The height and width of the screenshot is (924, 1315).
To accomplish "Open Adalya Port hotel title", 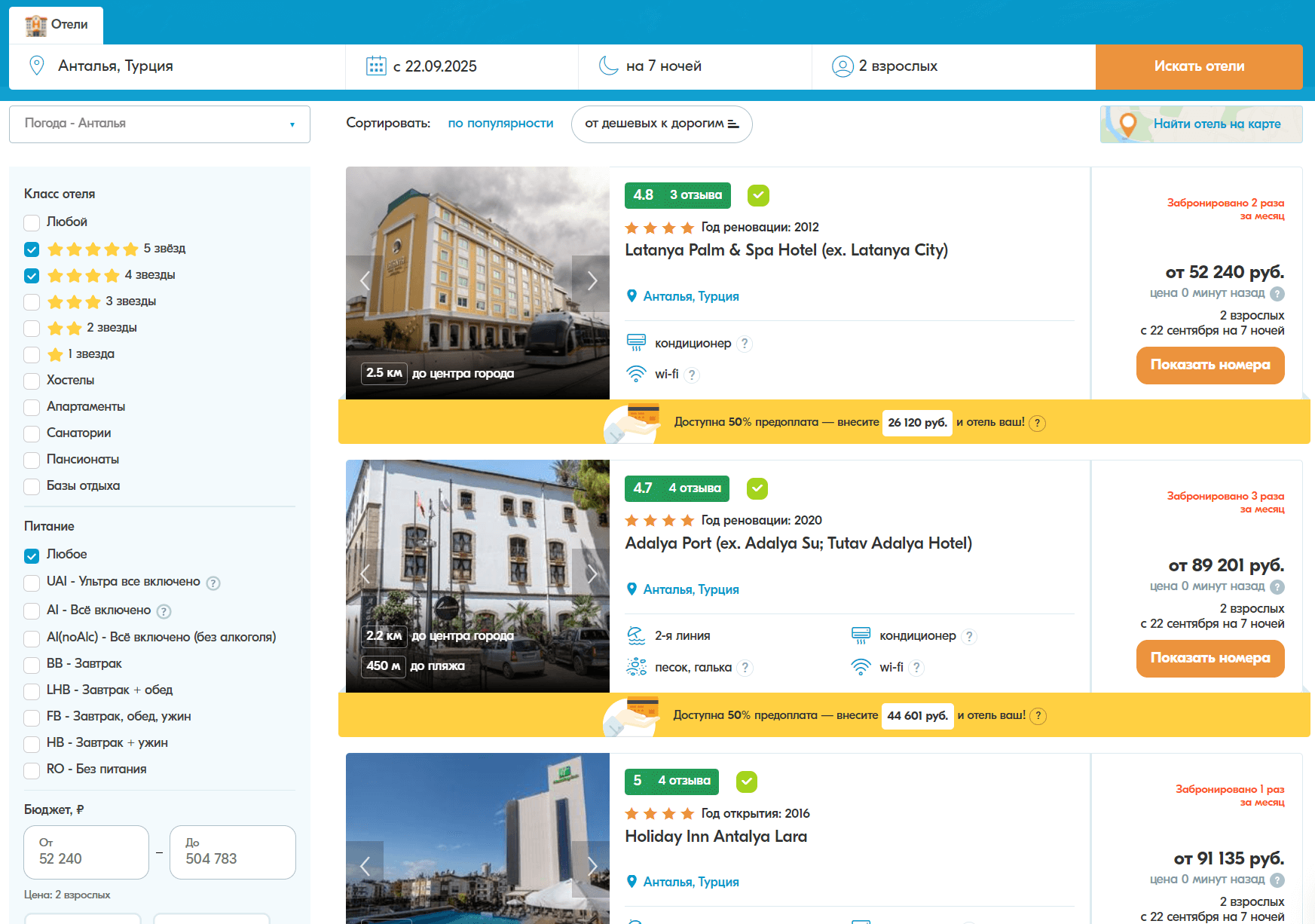I will pos(798,543).
